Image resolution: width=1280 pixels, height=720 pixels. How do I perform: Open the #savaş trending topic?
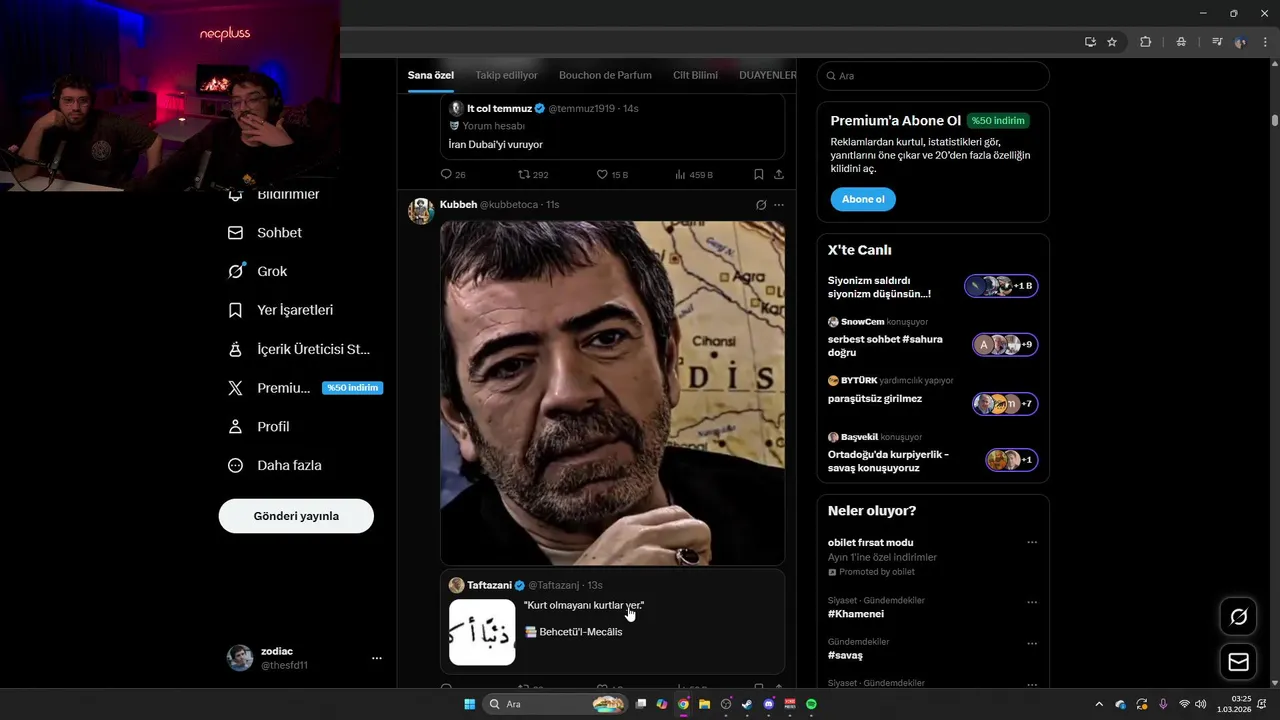click(x=845, y=655)
